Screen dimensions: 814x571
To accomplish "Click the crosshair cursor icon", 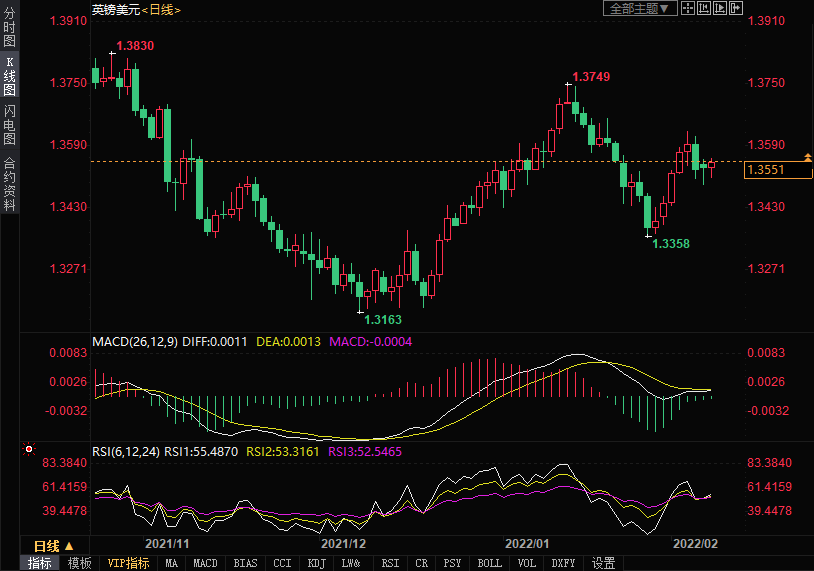I will (x=690, y=8).
